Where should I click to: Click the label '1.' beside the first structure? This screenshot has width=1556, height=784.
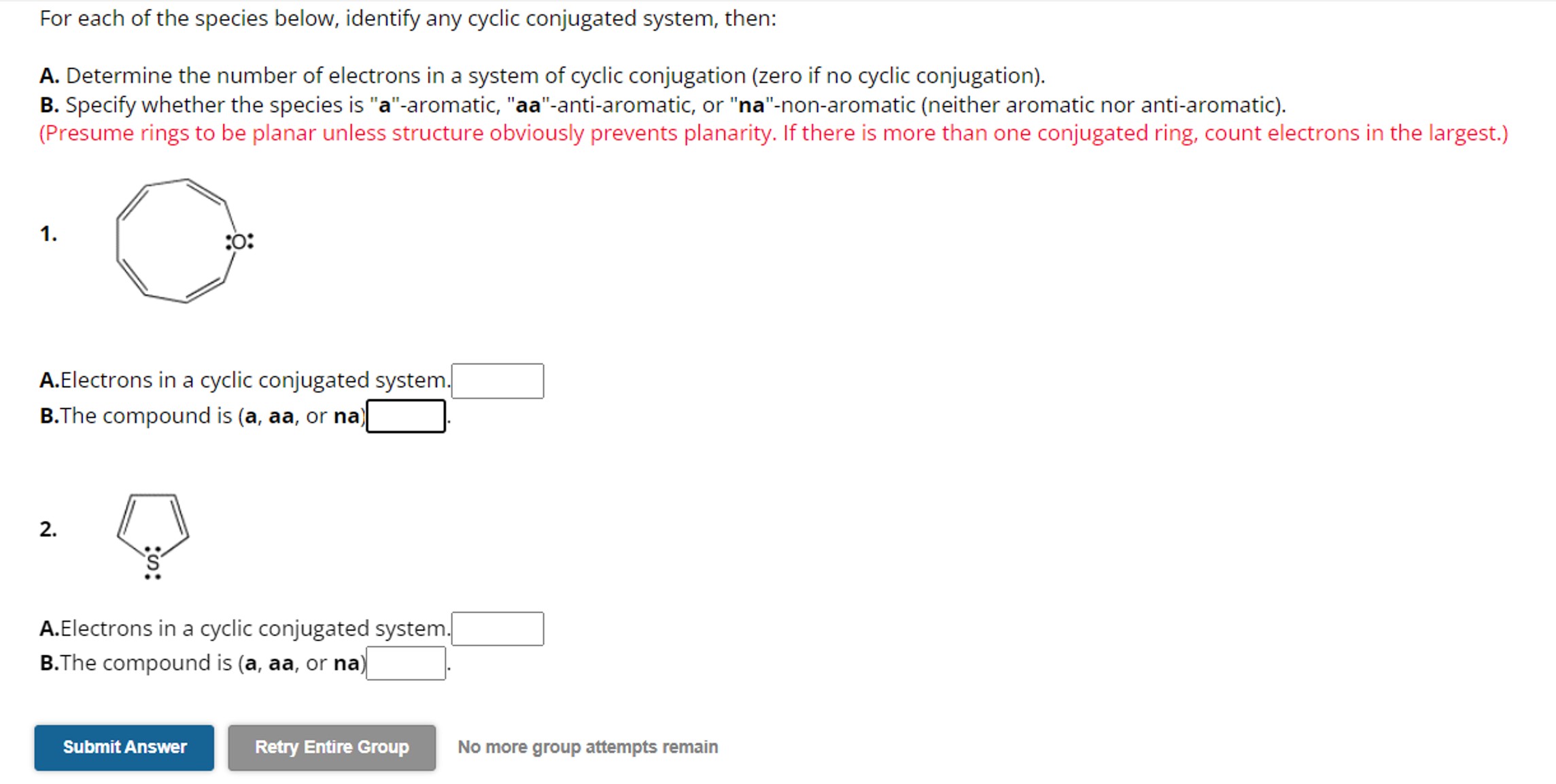click(48, 234)
